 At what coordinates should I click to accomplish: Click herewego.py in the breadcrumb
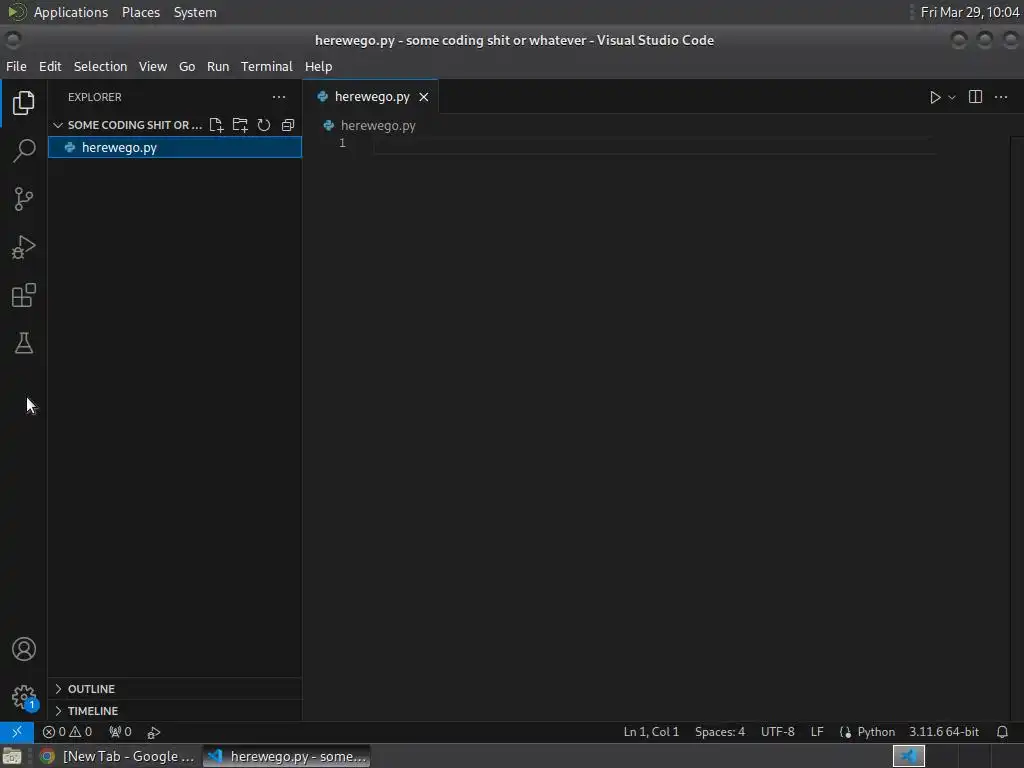point(377,125)
